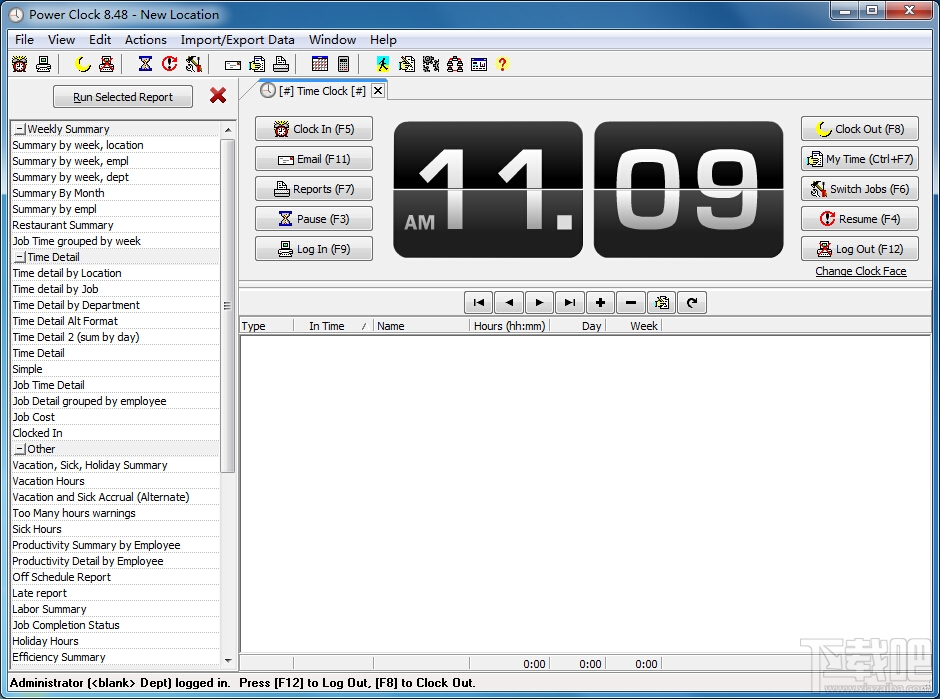Collapse the Time Detail report group
The image size is (940, 699).
[x=20, y=257]
